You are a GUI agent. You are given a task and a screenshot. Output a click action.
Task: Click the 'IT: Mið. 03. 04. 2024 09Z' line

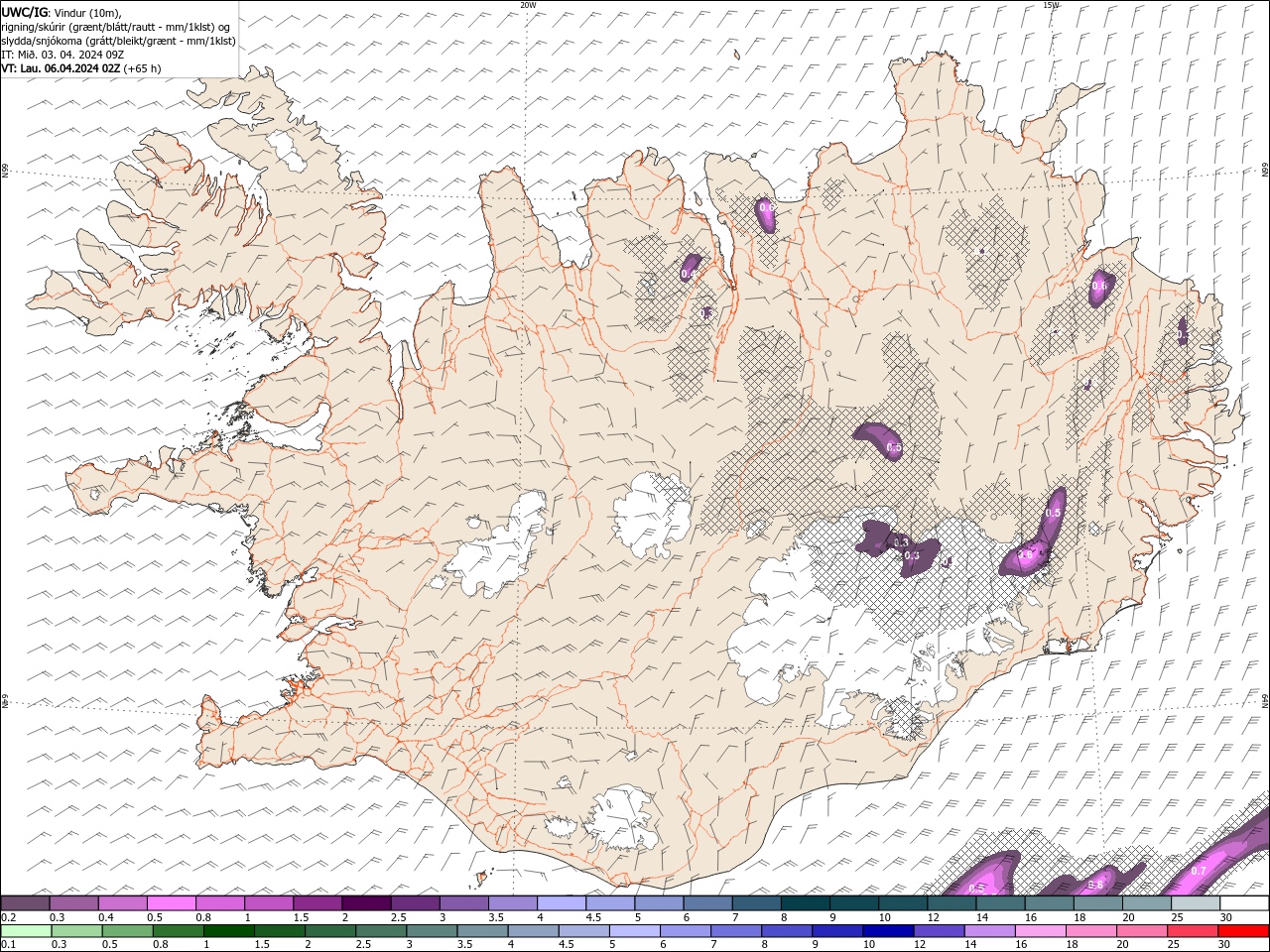(x=62, y=55)
